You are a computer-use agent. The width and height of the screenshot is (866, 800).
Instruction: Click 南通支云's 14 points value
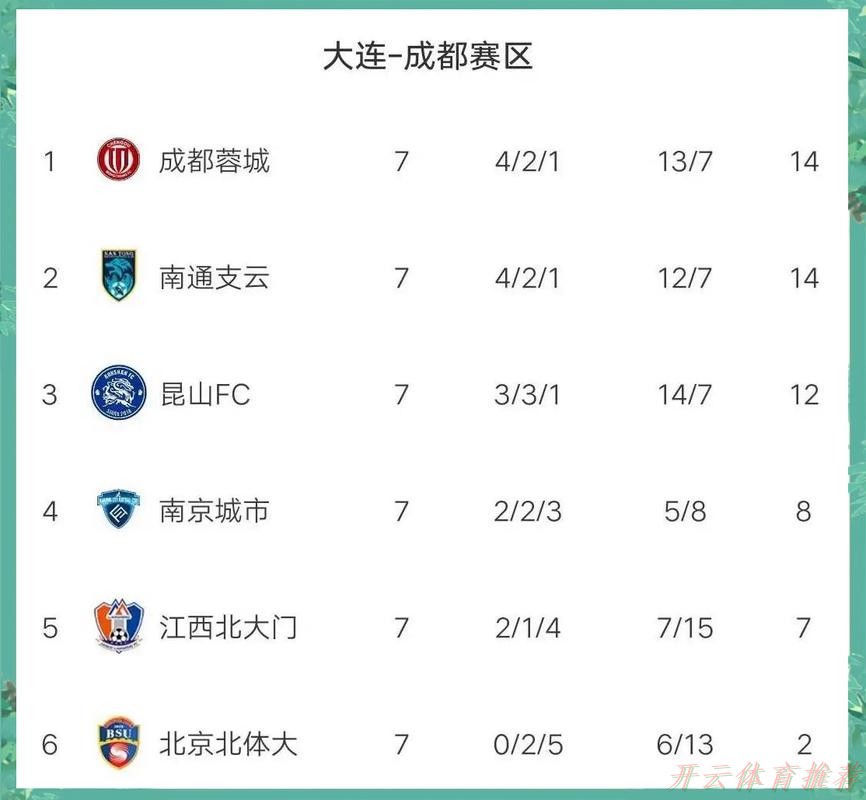coord(804,277)
